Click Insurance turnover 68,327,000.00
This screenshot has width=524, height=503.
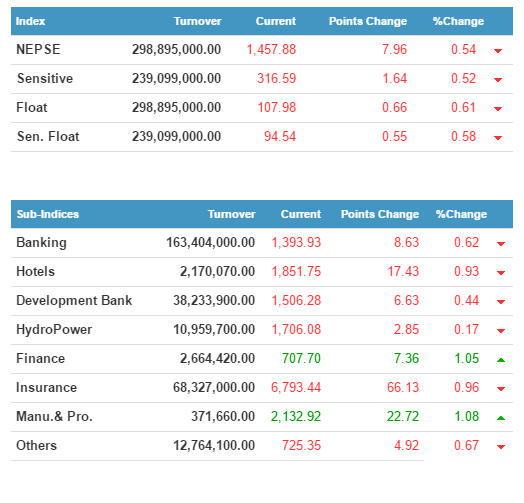(x=214, y=387)
